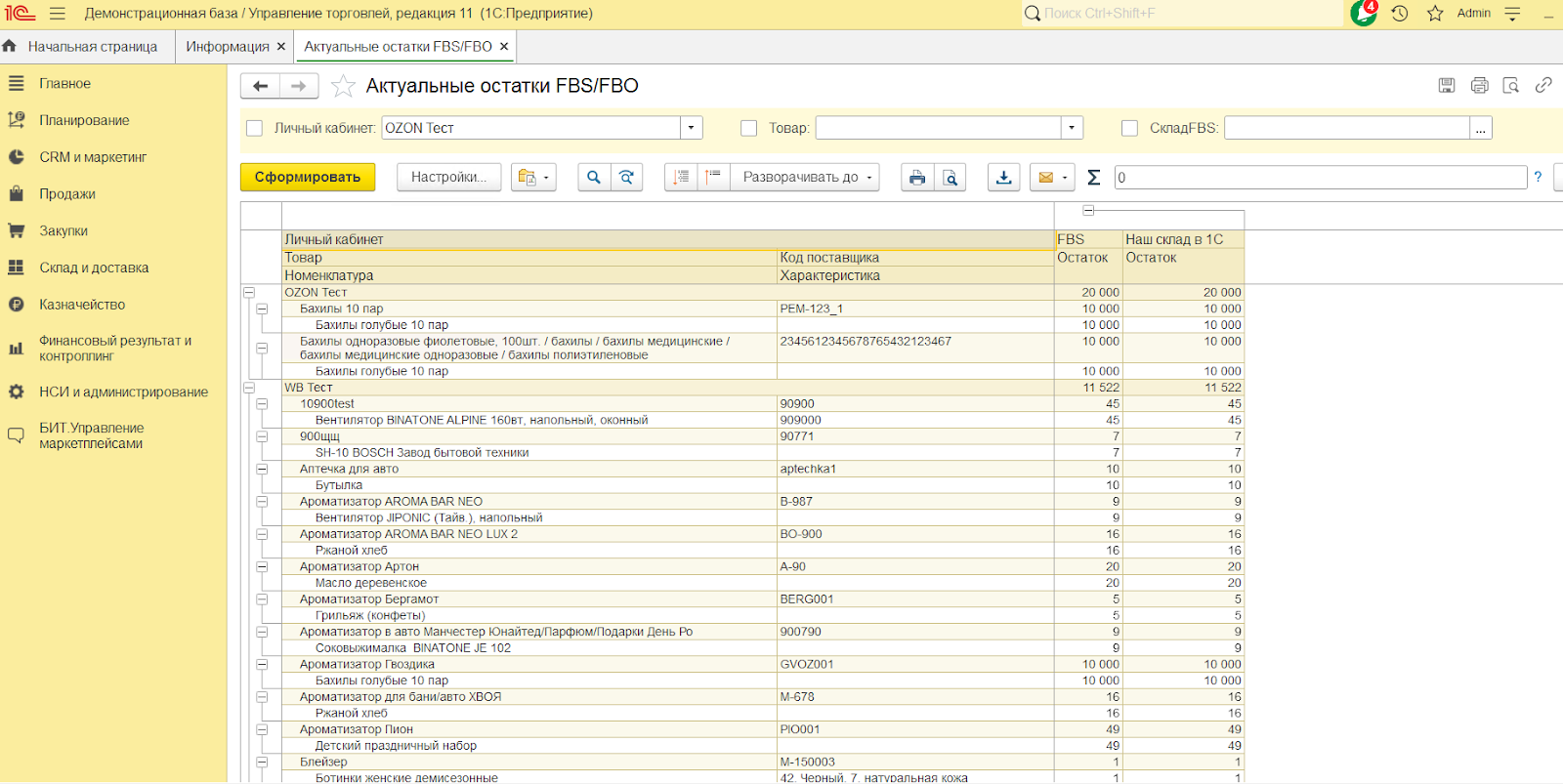Collapse column group minus above FBS
1563x784 pixels.
(x=1088, y=211)
